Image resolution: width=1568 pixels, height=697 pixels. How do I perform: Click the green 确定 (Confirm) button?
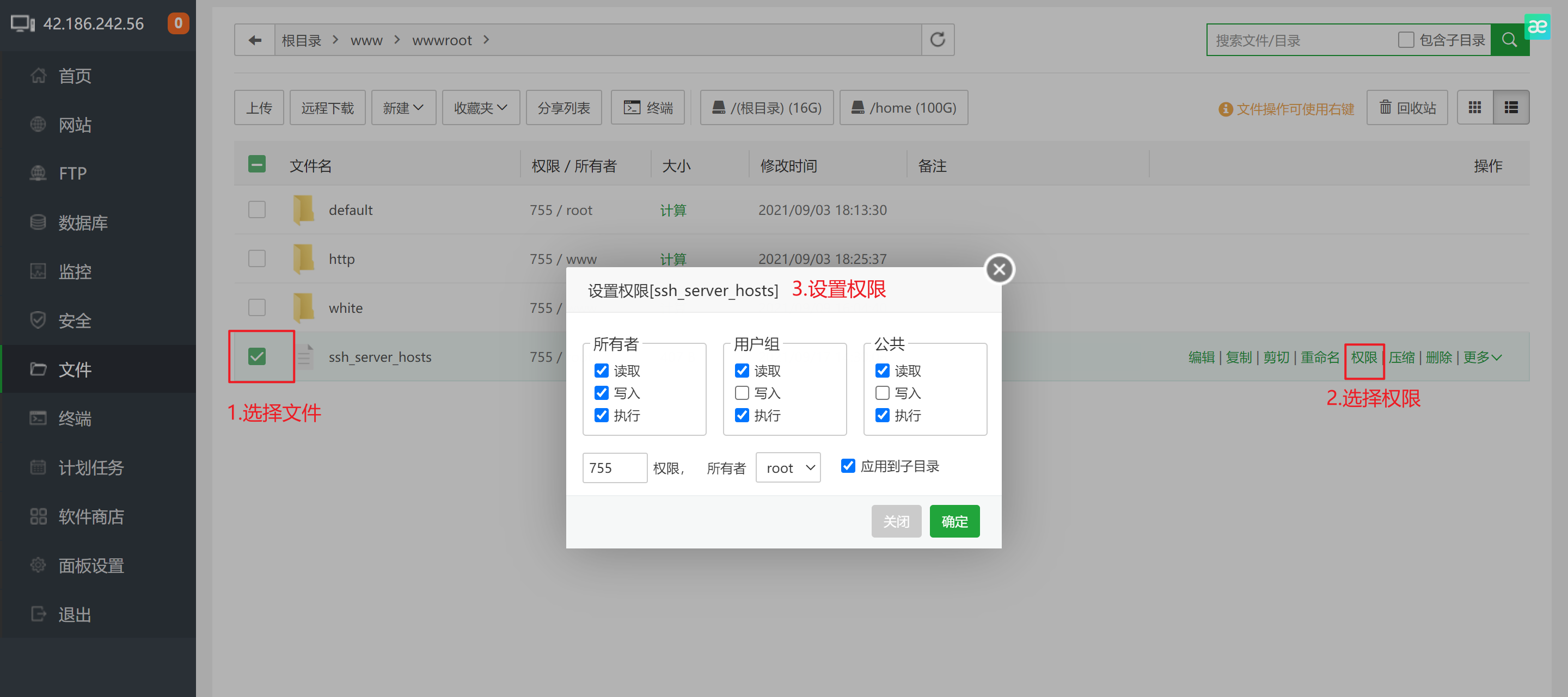954,521
